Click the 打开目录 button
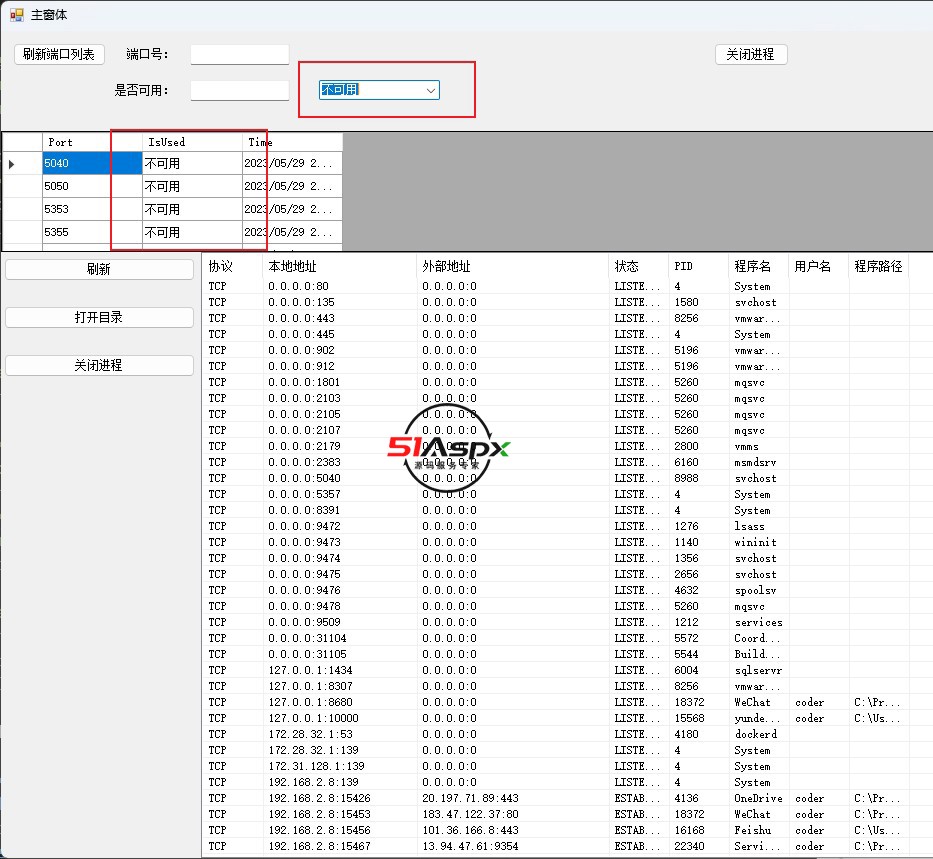933x859 pixels. [99, 317]
